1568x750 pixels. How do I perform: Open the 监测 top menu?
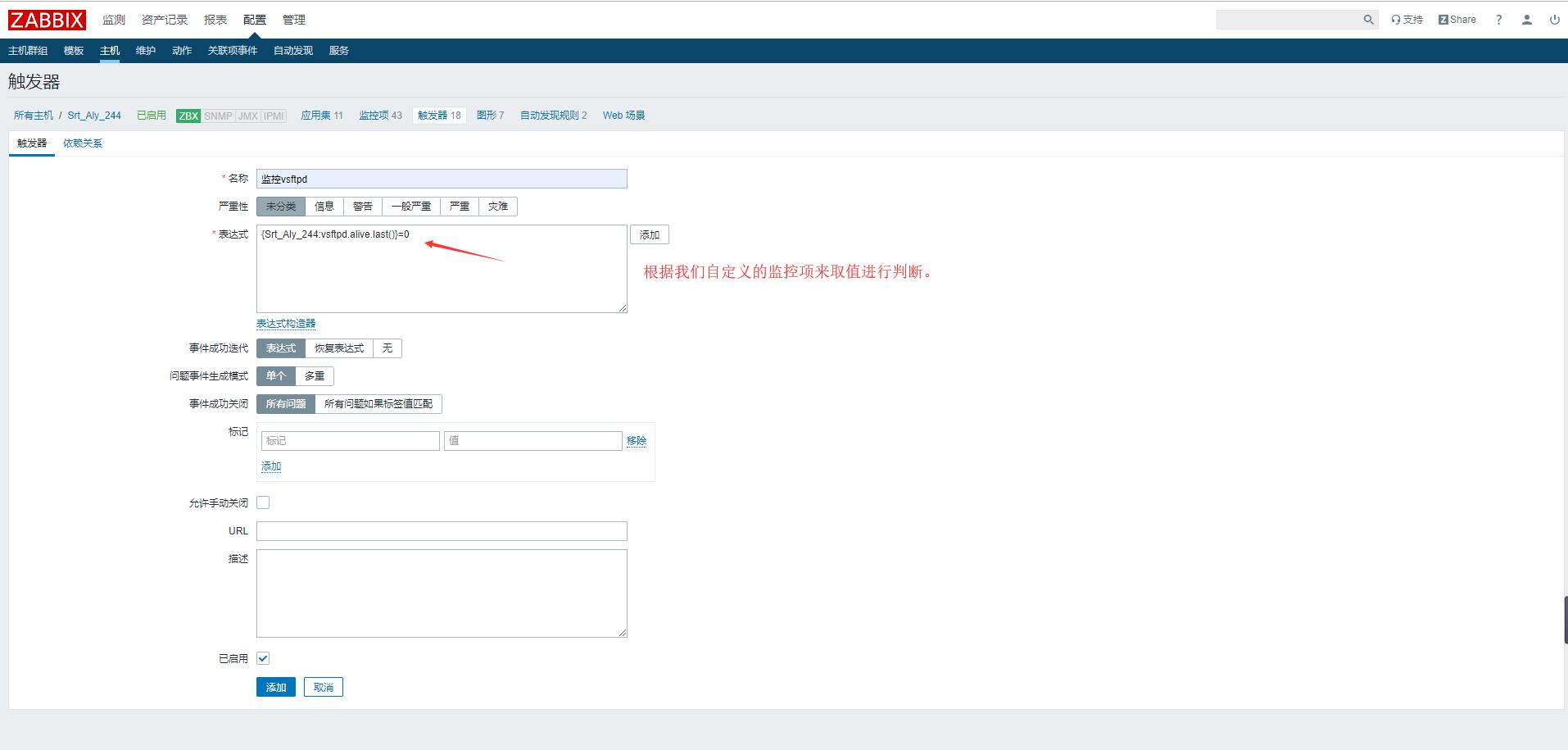114,20
